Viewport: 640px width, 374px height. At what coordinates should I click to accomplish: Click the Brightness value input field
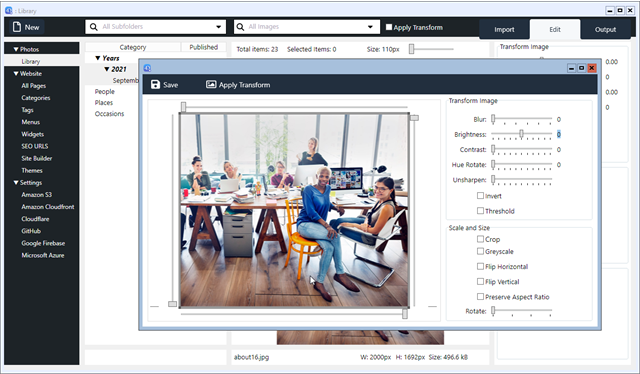click(x=559, y=134)
